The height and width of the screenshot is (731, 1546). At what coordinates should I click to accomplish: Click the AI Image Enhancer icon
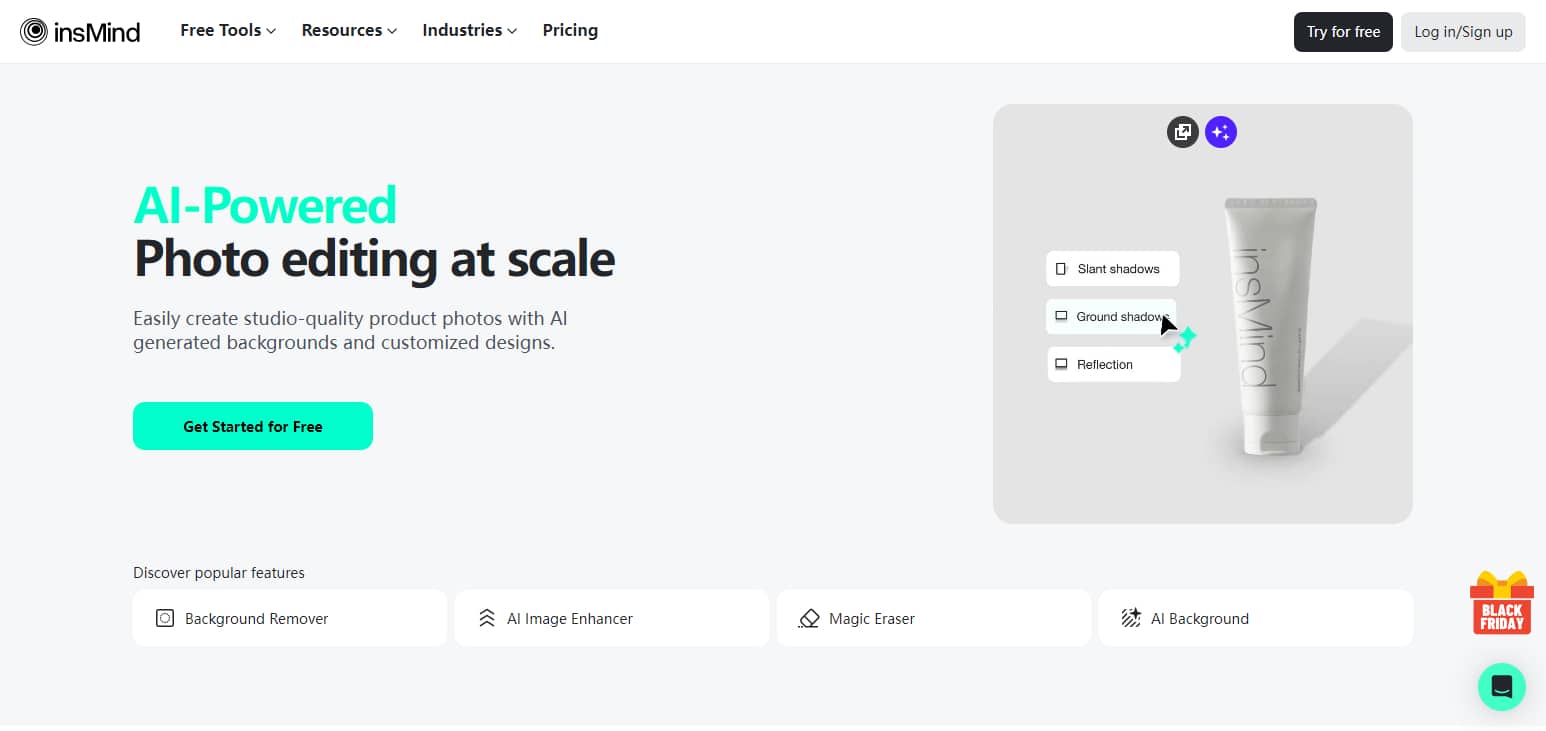point(487,618)
